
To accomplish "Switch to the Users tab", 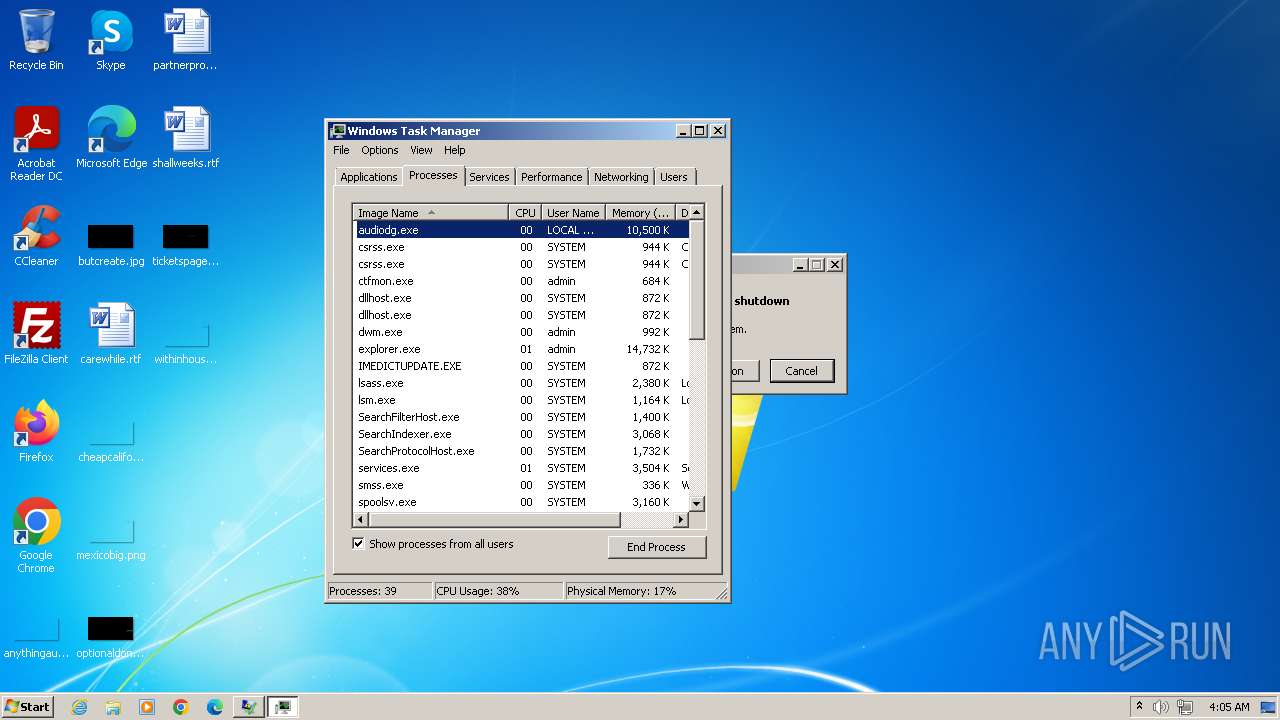I will 674,177.
